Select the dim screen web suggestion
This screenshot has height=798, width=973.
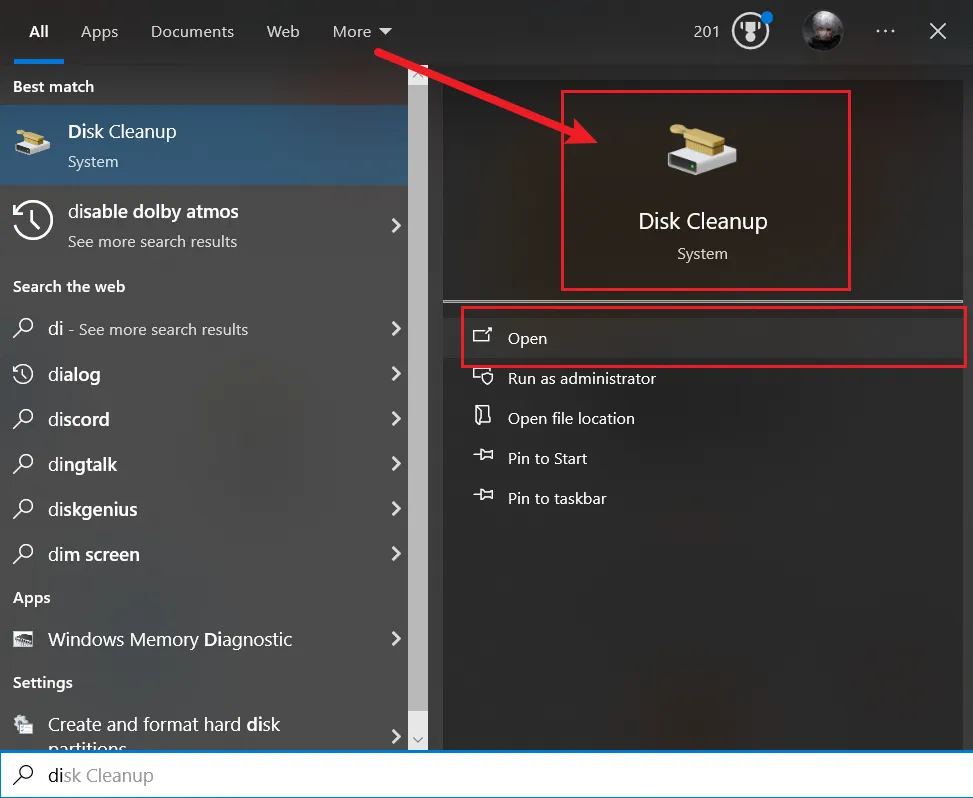tap(204, 554)
